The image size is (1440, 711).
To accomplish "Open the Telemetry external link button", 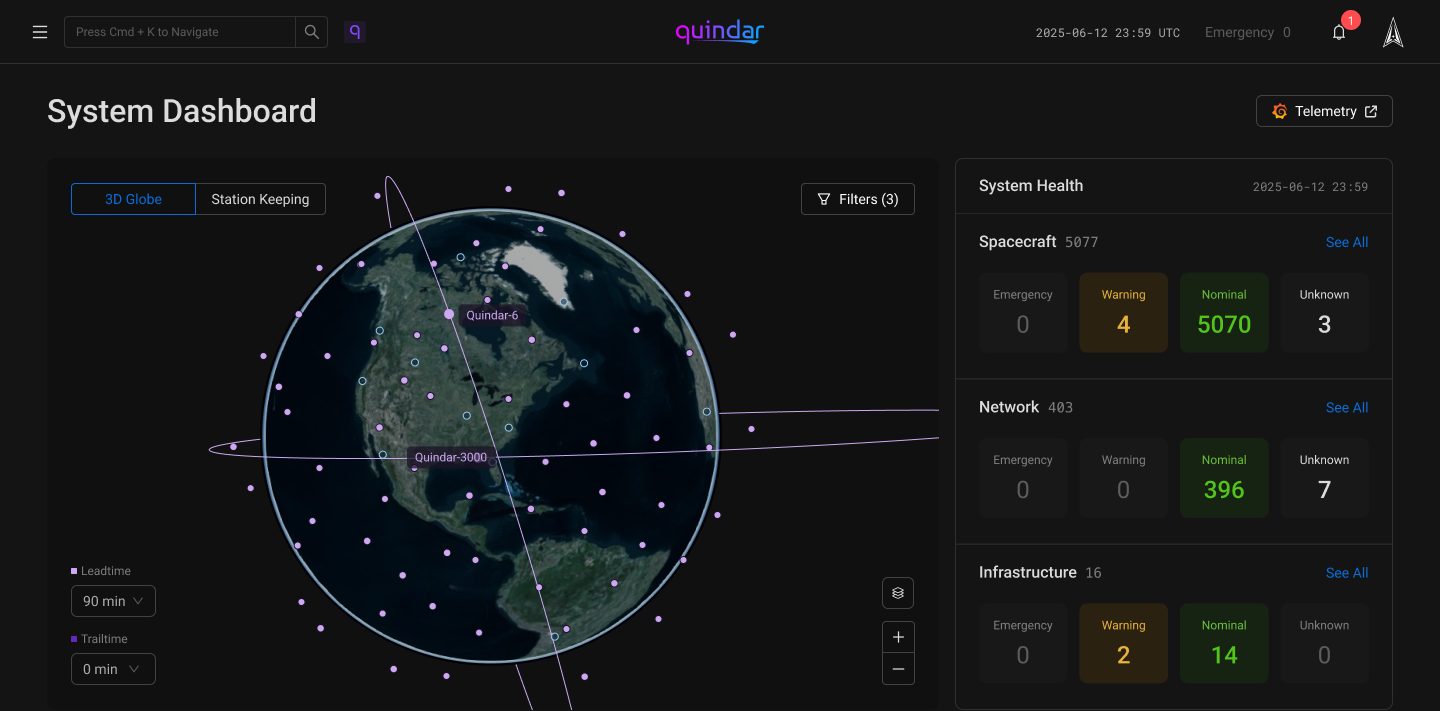I will tap(1324, 111).
